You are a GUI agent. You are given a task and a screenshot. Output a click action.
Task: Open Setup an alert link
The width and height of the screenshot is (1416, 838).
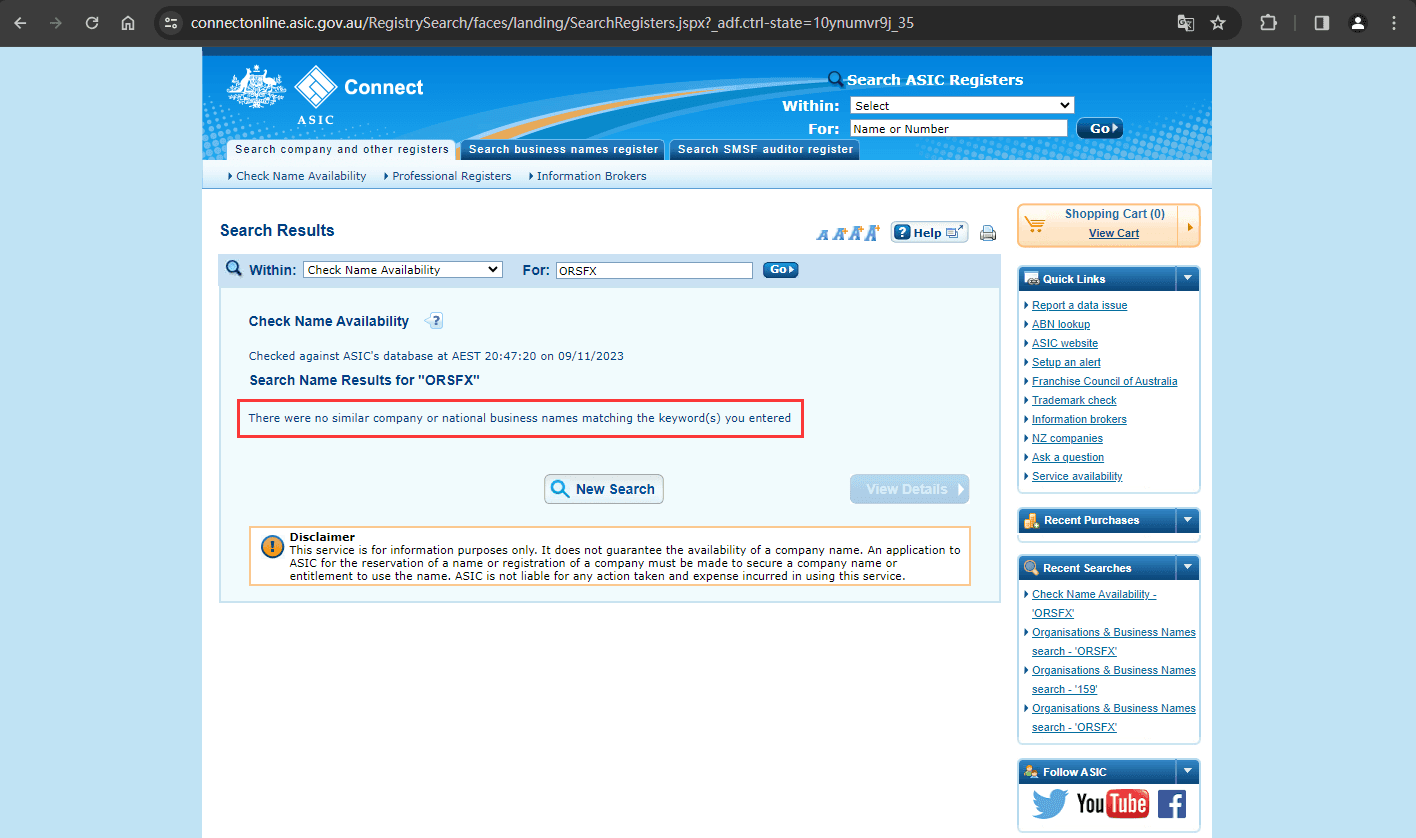coord(1066,362)
